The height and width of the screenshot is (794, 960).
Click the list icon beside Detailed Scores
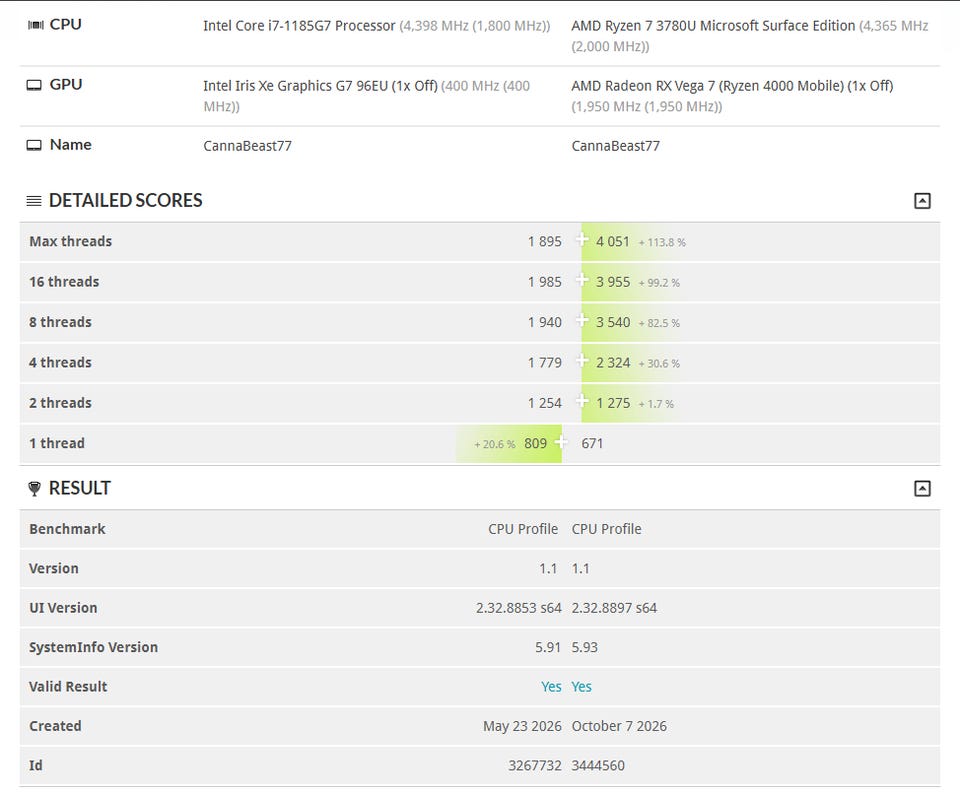[x=34, y=201]
